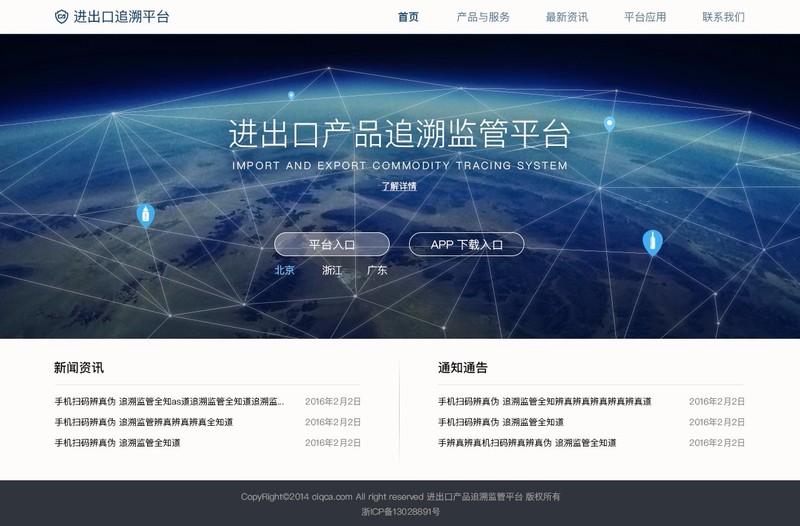Click the 通知通告 section heading
This screenshot has height=526, width=800.
tap(463, 367)
